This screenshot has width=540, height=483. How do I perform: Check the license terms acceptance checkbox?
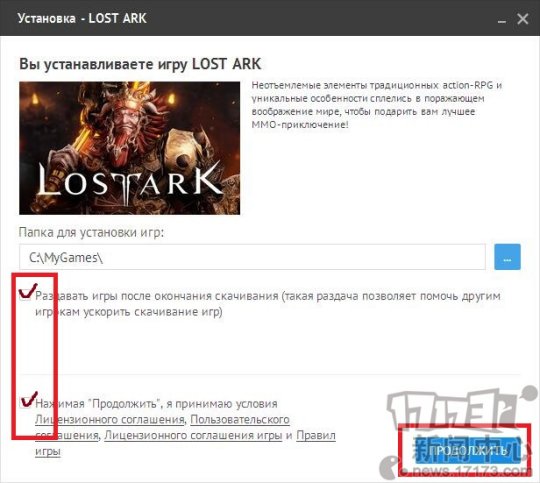pyautogui.click(x=25, y=402)
